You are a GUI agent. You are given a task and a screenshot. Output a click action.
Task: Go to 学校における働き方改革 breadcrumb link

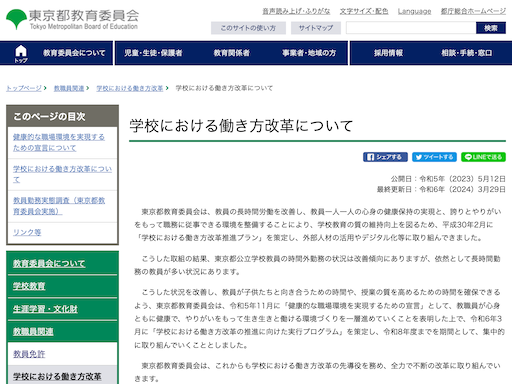pyautogui.click(x=130, y=88)
